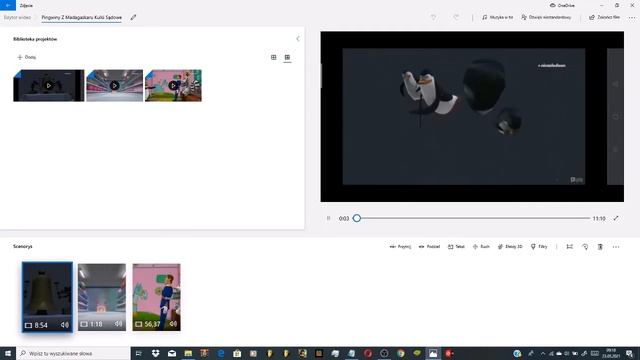This screenshot has height=360, width=640.
Task: Click the taskbar search box
Action: click(73, 353)
